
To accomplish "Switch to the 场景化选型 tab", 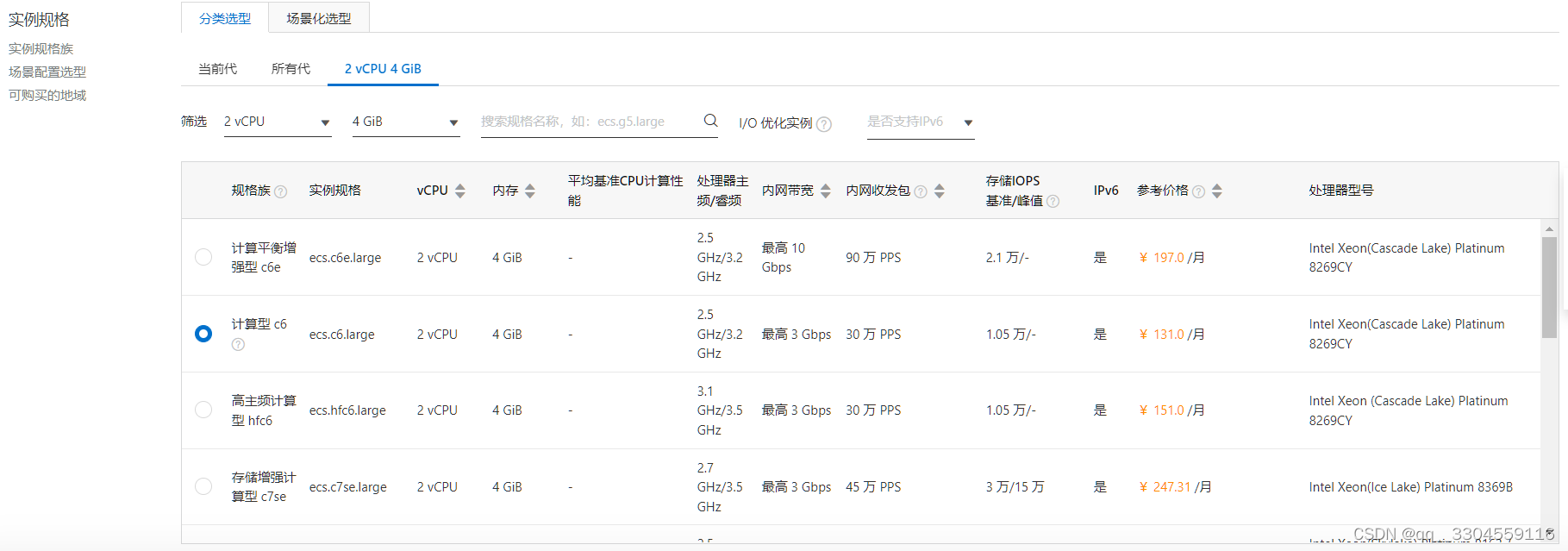I will click(x=319, y=18).
